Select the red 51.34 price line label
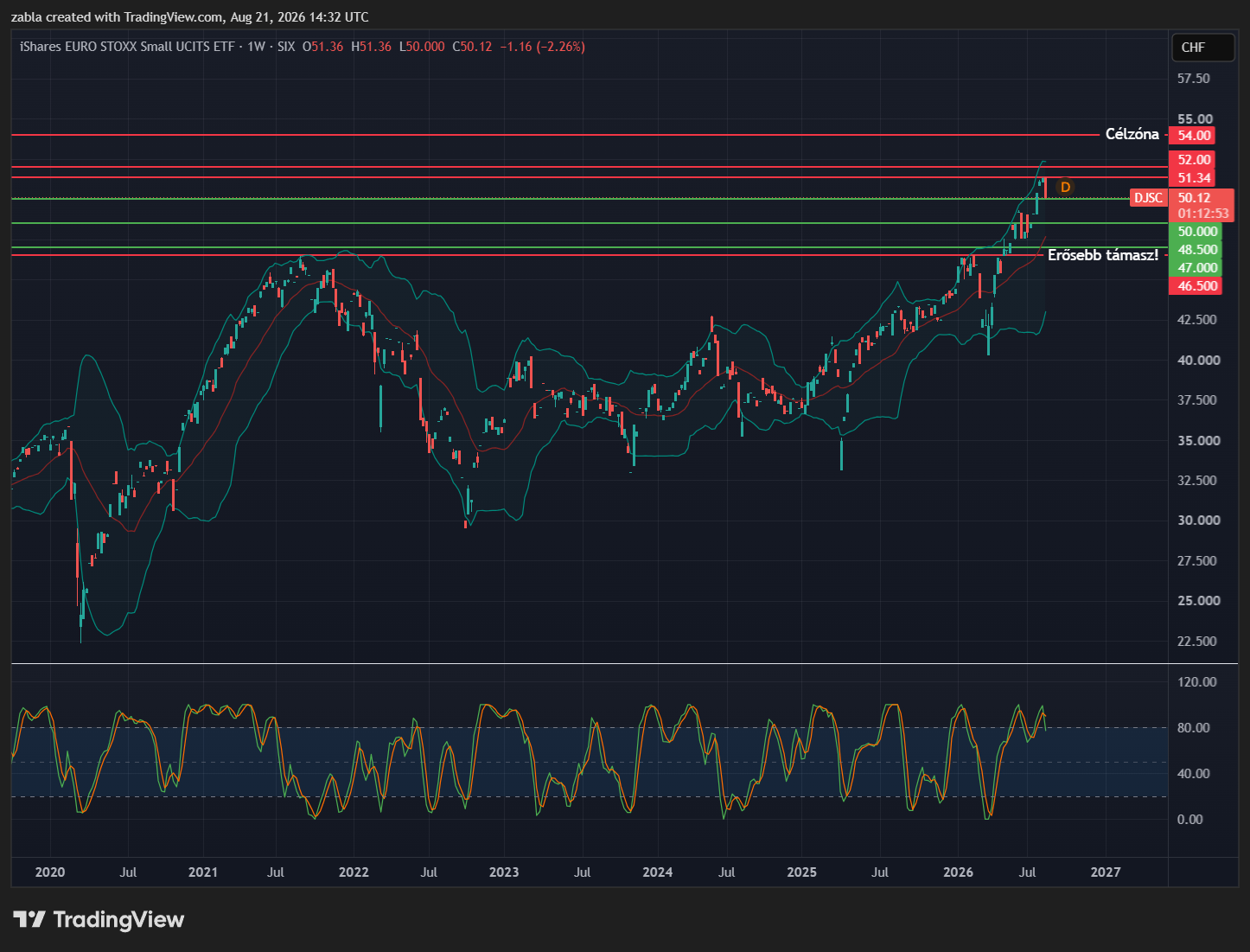The width and height of the screenshot is (1250, 952). tap(1194, 177)
